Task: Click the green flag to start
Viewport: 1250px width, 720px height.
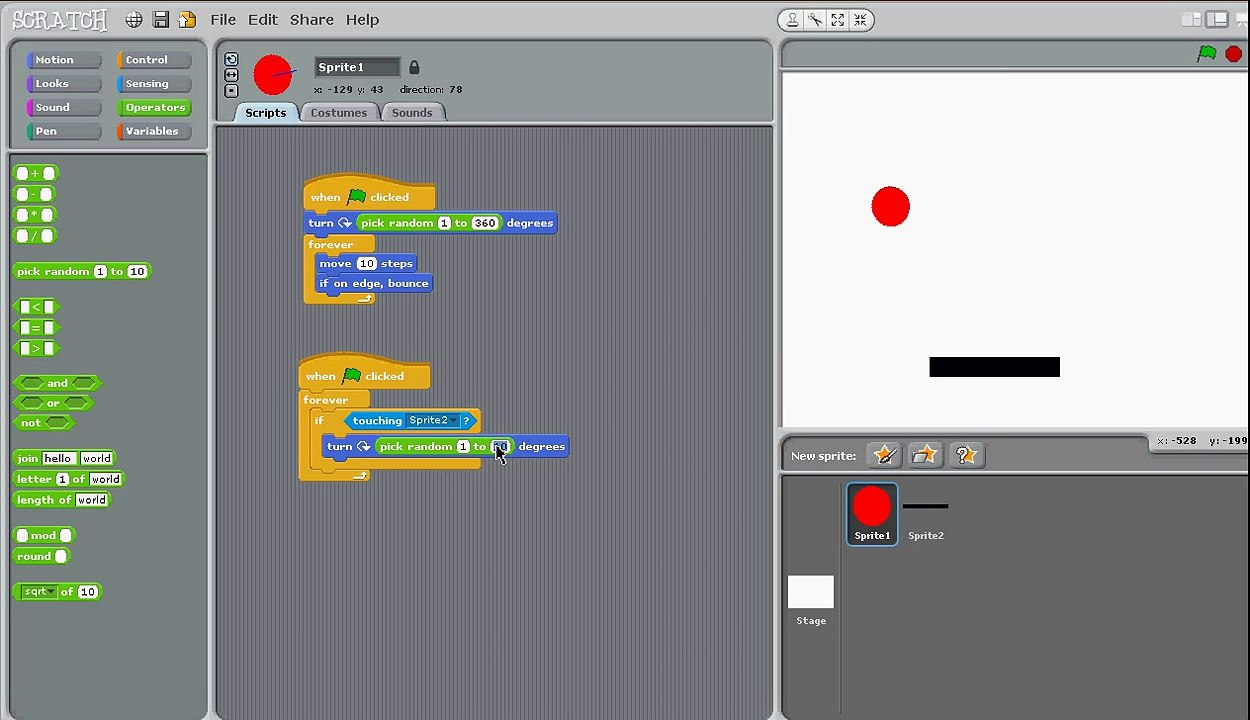Action: (1207, 54)
